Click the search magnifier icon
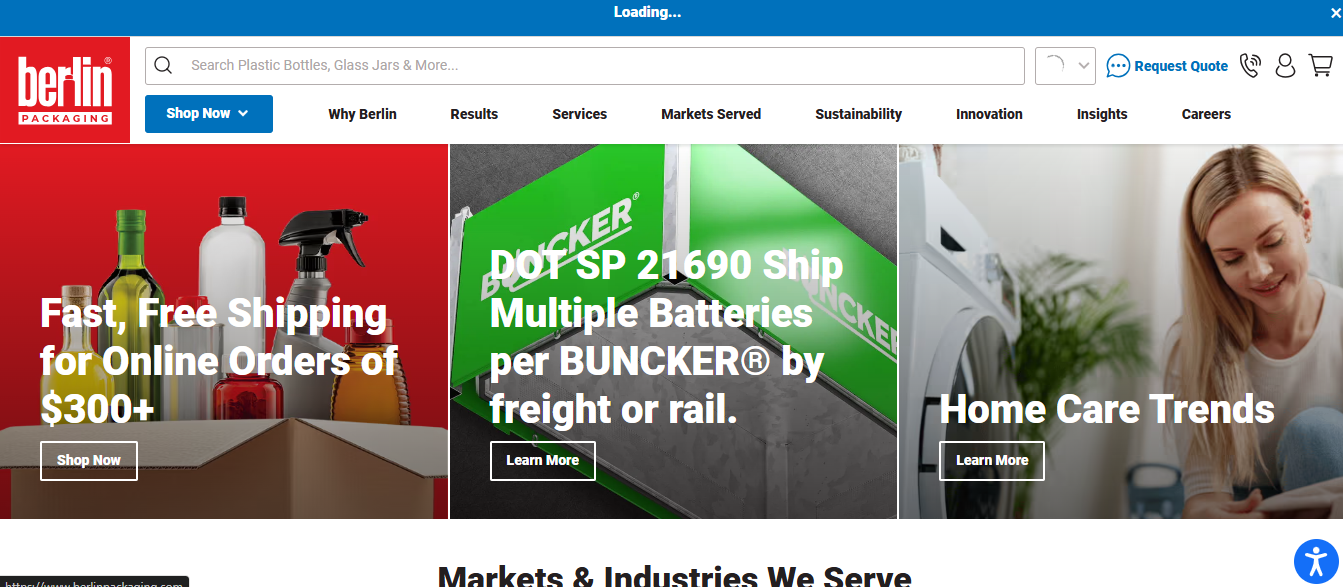Viewport: 1343px width, 587px height. [x=164, y=66]
